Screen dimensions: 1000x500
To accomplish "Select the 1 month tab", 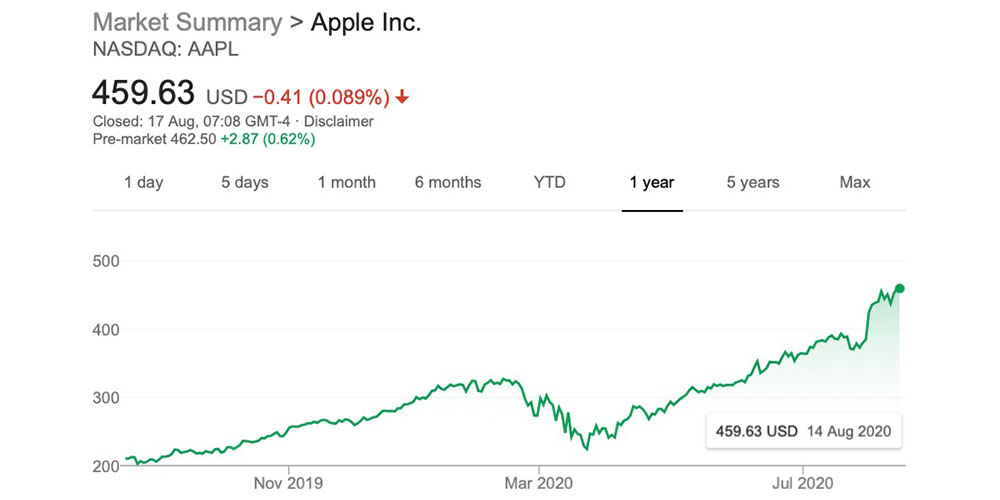I will pyautogui.click(x=347, y=182).
